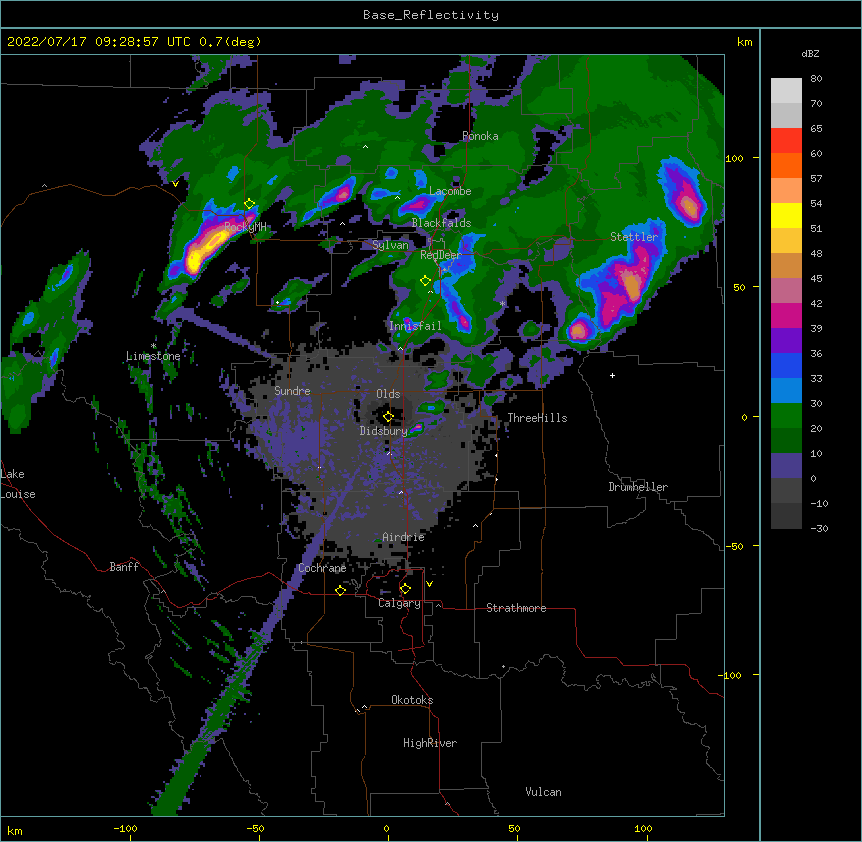Click the 80 value atop the dBZ scale
The width and height of the screenshot is (862, 842).
tap(816, 79)
